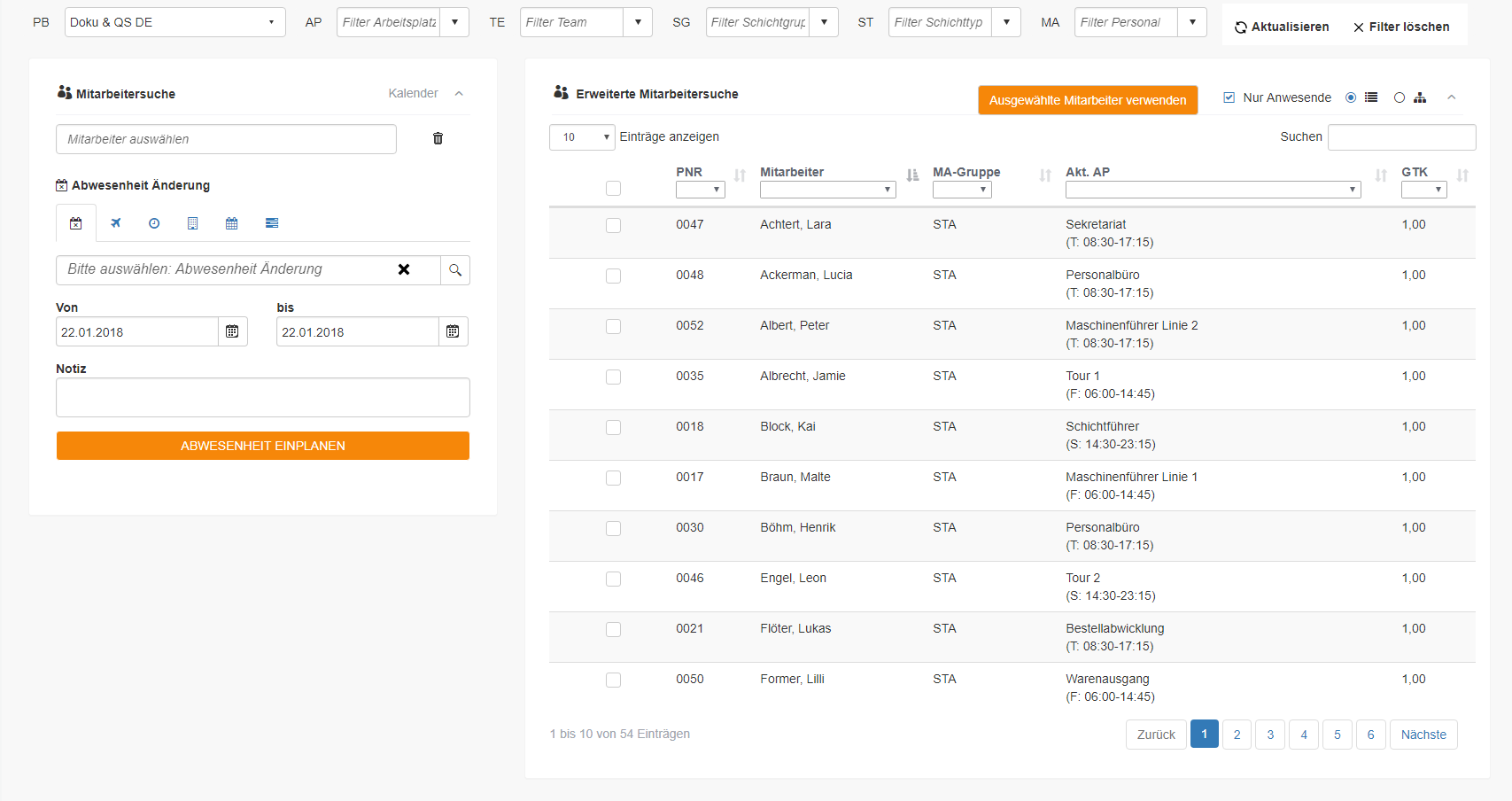Image resolution: width=1512 pixels, height=801 pixels.
Task: Focus the Mitarbeiter auswählen input field
Action: pyautogui.click(x=226, y=139)
